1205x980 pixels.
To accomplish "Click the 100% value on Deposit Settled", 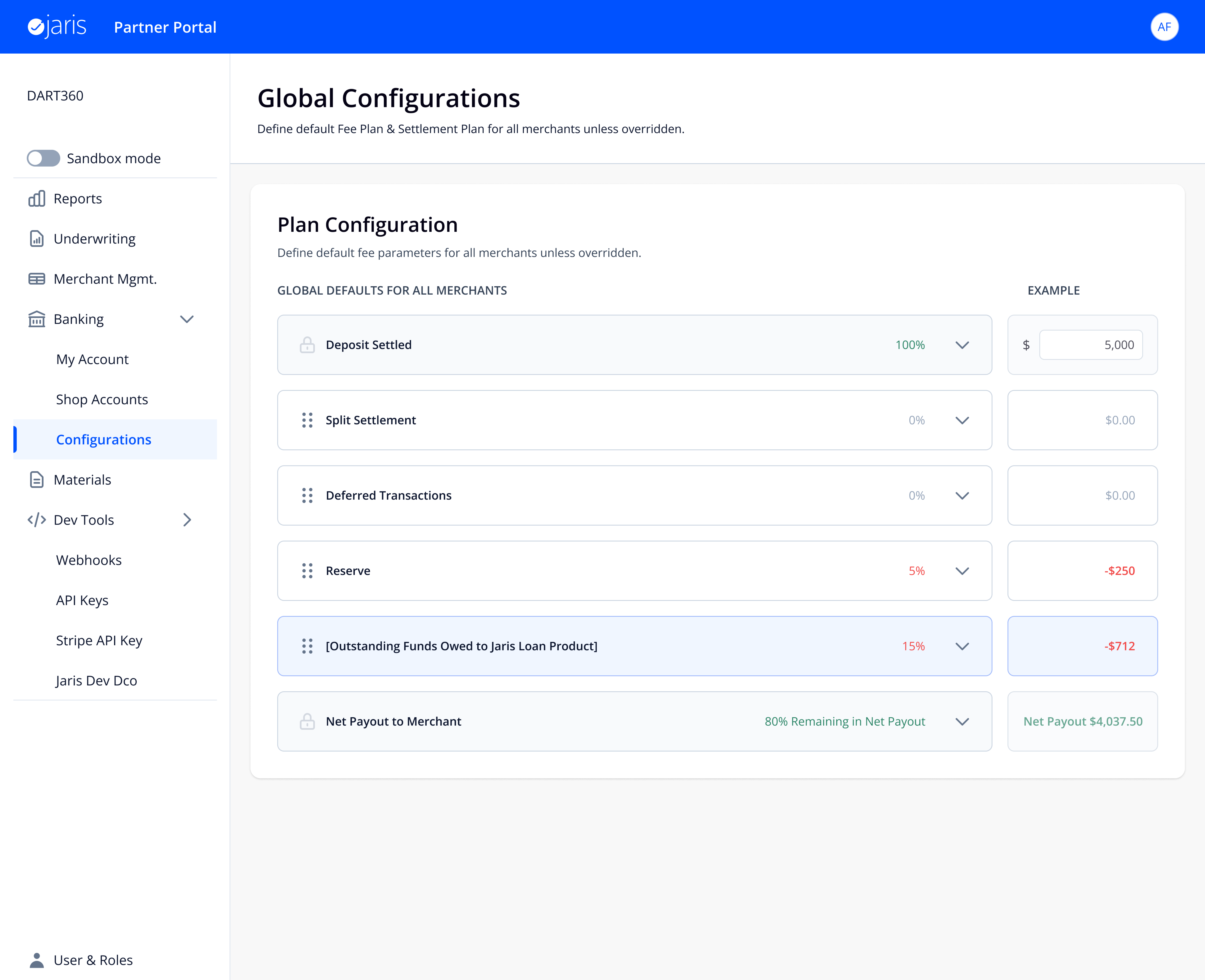I will tap(910, 345).
